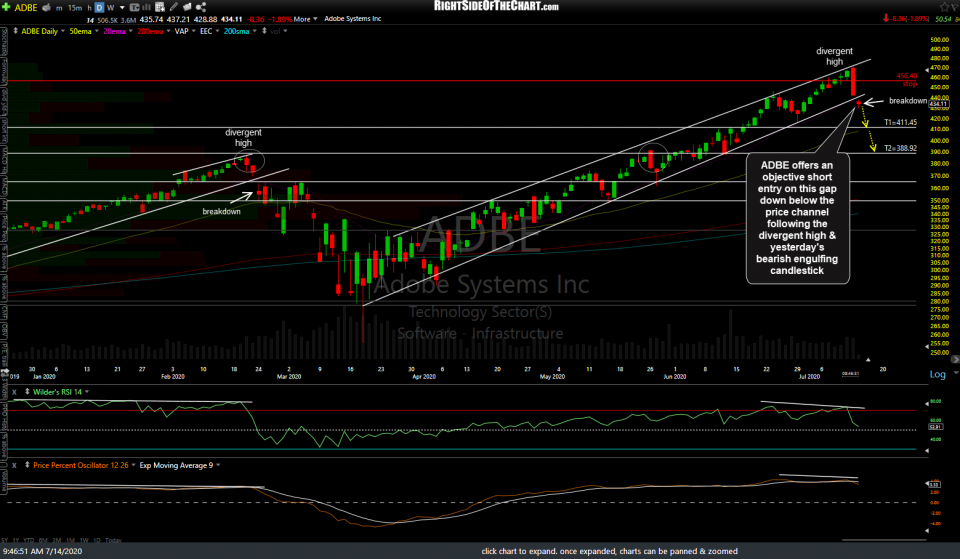Click the green plus add-symbol icon

click(6, 7)
